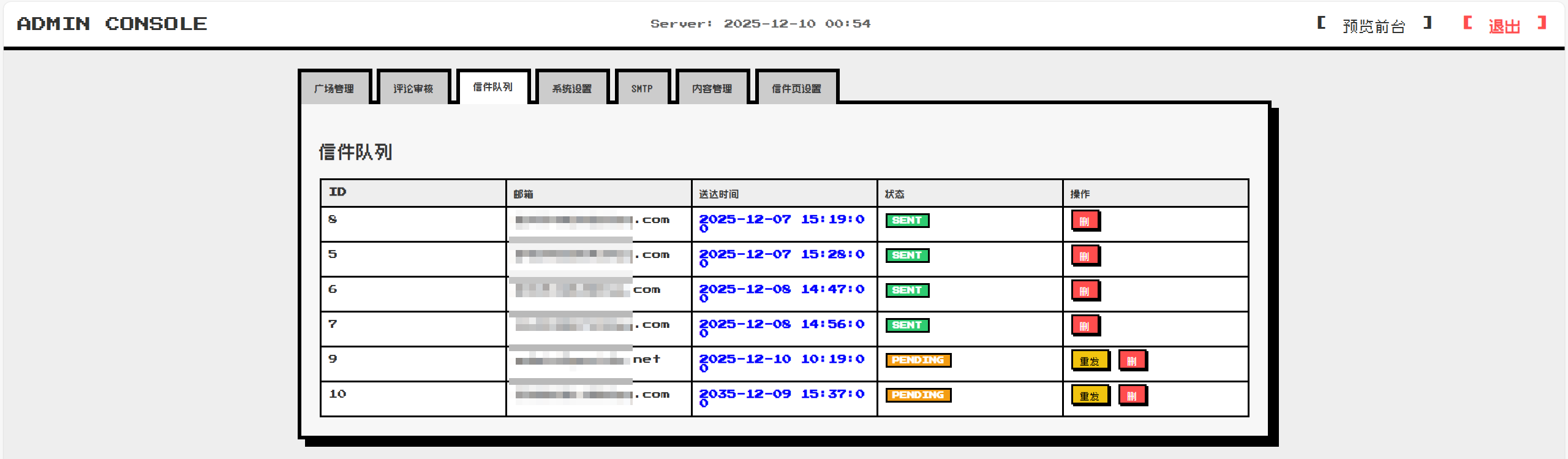The image size is (1568, 459).
Task: Click the PENDING status badge for ID 9
Action: tap(918, 360)
